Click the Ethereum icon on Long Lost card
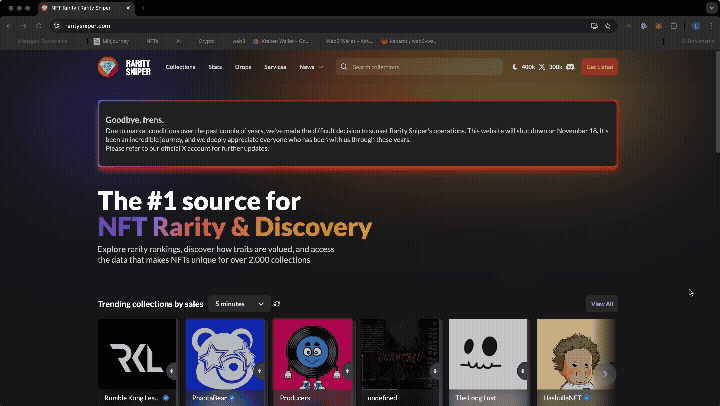The width and height of the screenshot is (720, 406). [x=523, y=371]
